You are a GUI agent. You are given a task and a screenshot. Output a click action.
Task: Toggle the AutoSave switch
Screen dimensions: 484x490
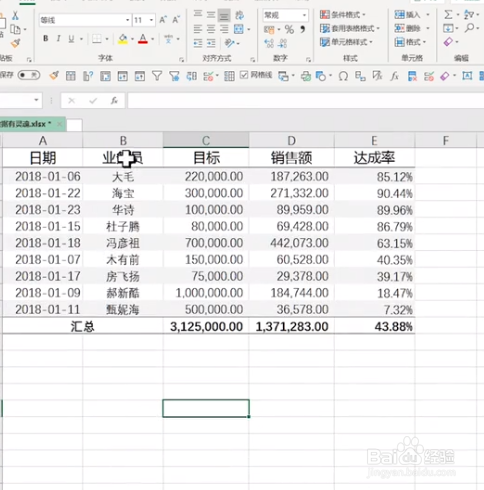pos(29,75)
